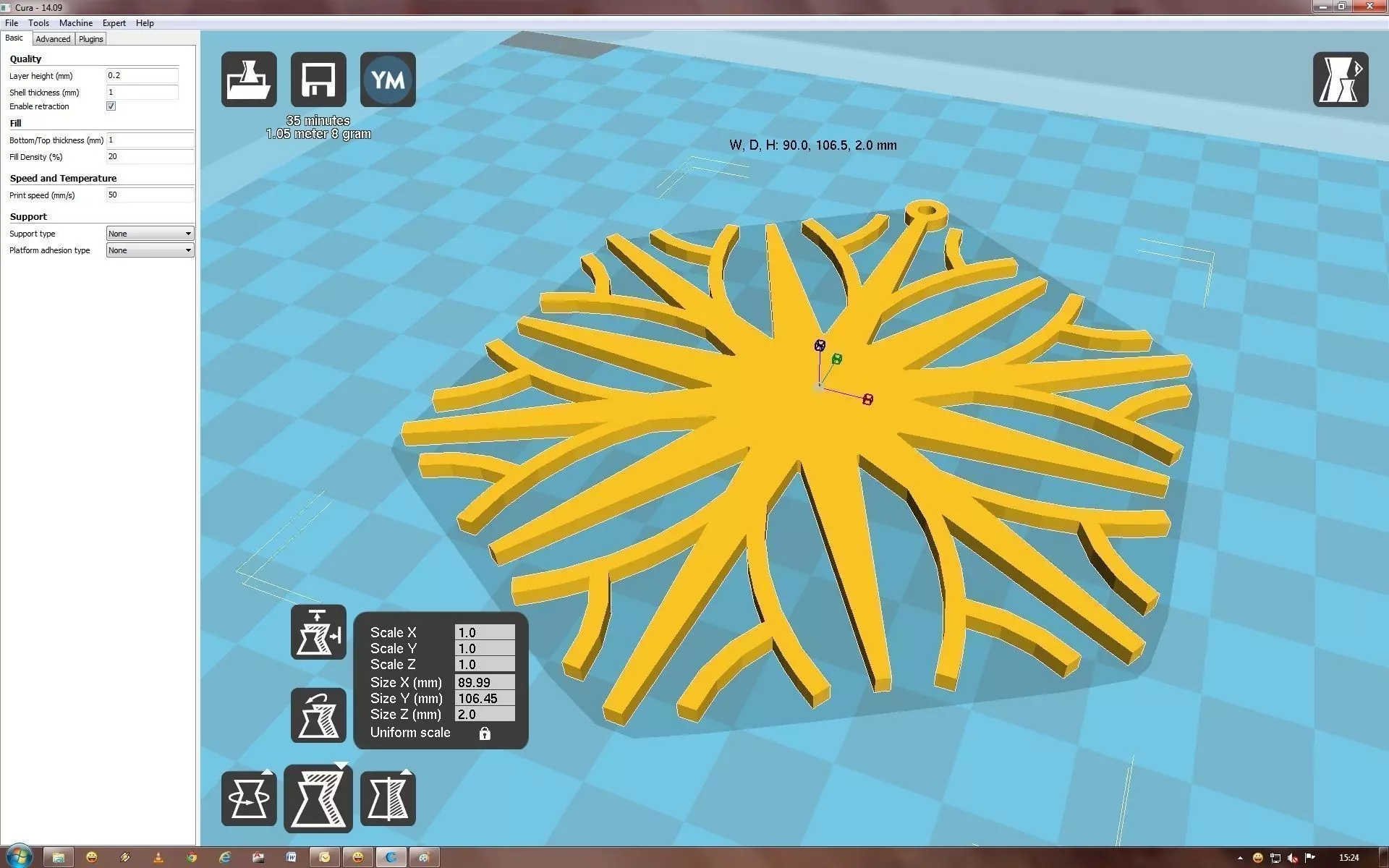The width and height of the screenshot is (1389, 868).
Task: Show hidden system tray icons arrow
Action: point(1240,858)
